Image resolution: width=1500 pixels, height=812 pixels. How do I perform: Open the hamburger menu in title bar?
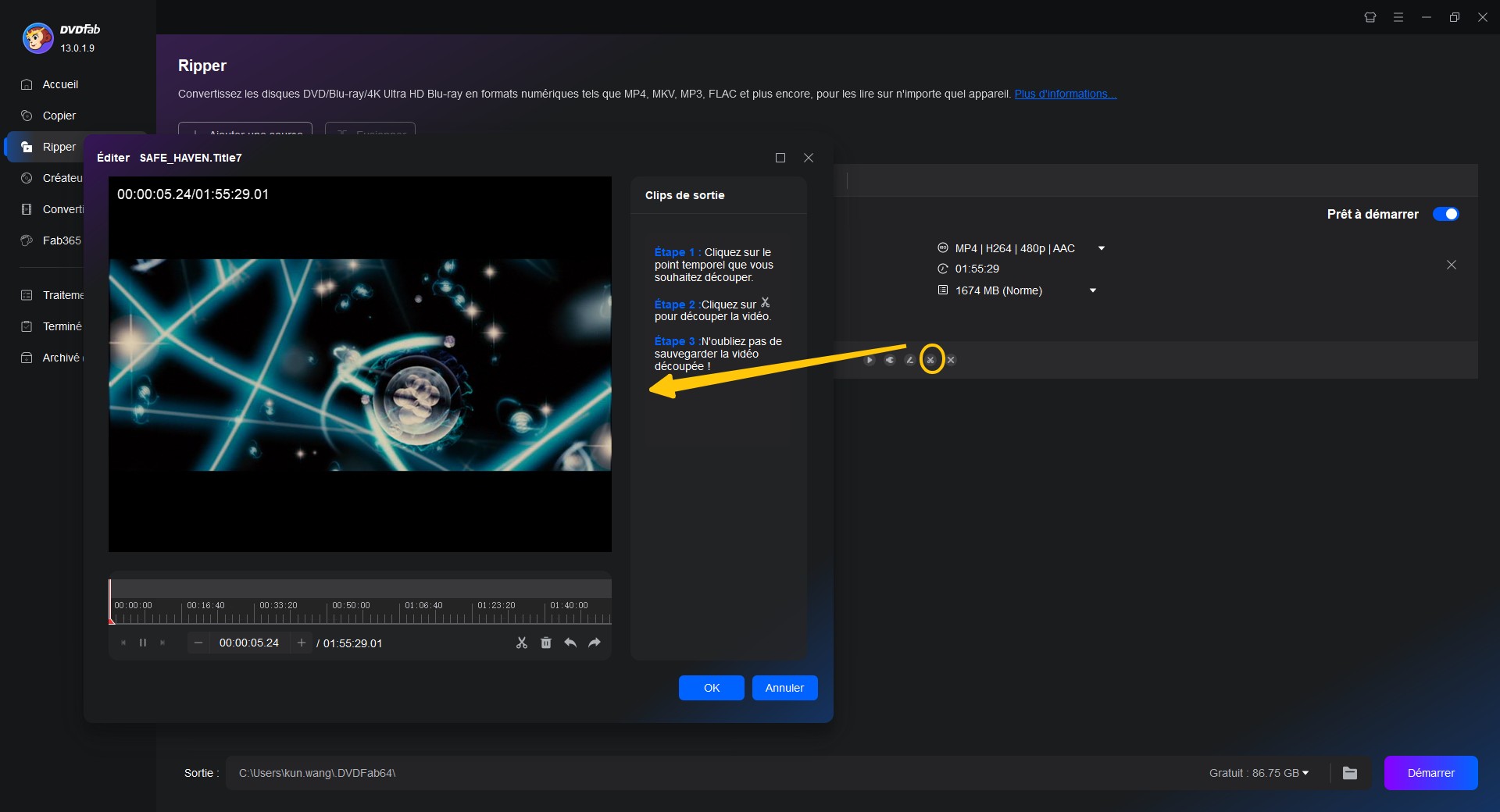(x=1398, y=17)
